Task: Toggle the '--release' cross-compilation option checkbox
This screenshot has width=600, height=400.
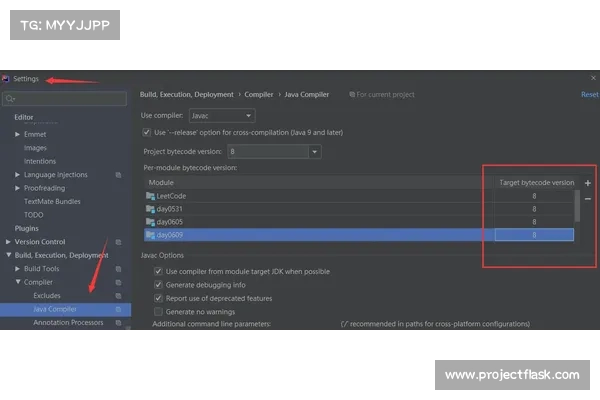Action: (147, 132)
